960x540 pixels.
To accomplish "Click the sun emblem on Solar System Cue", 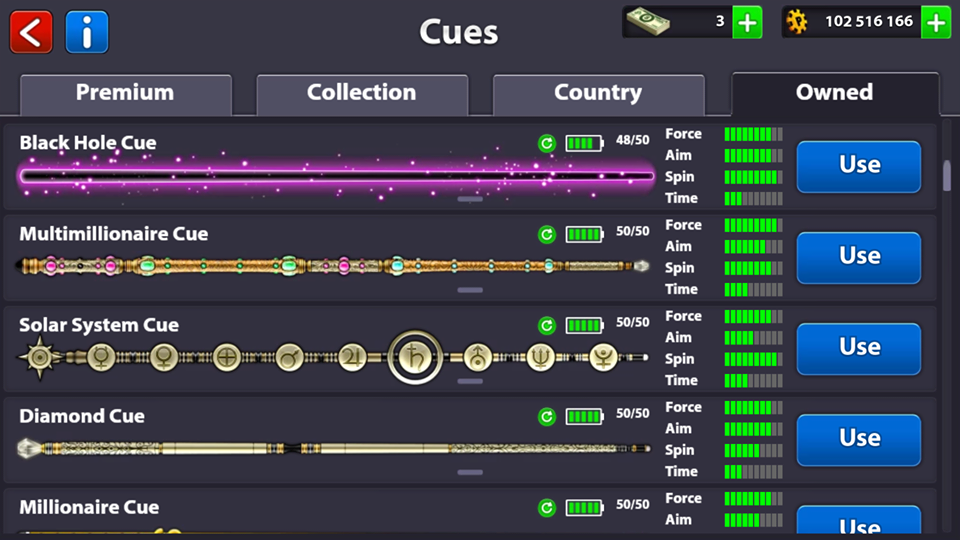I will [40, 358].
